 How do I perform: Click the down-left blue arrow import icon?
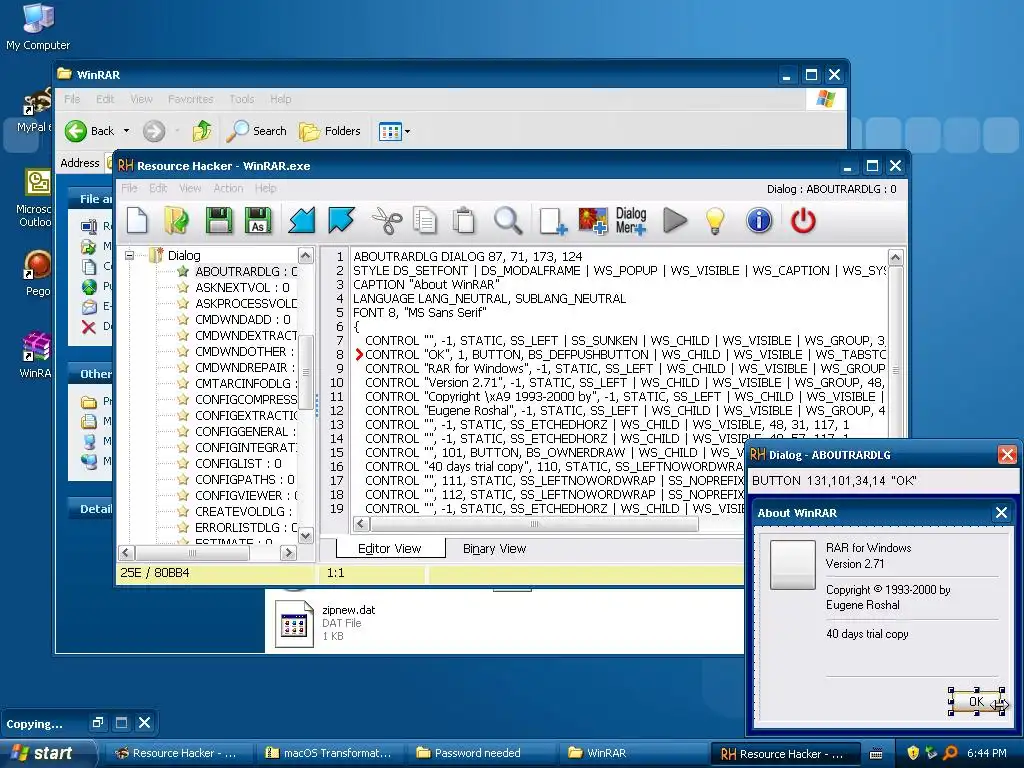(x=302, y=220)
